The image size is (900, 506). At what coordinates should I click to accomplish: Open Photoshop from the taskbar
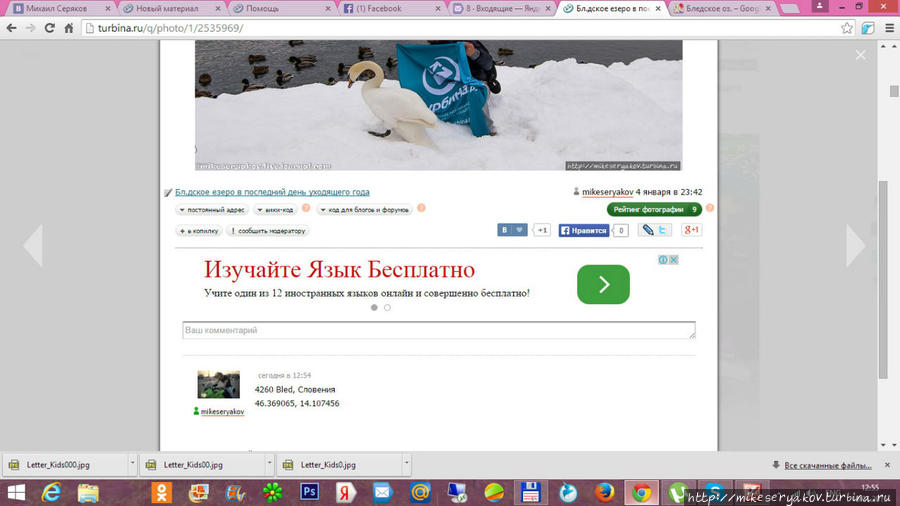coord(309,492)
